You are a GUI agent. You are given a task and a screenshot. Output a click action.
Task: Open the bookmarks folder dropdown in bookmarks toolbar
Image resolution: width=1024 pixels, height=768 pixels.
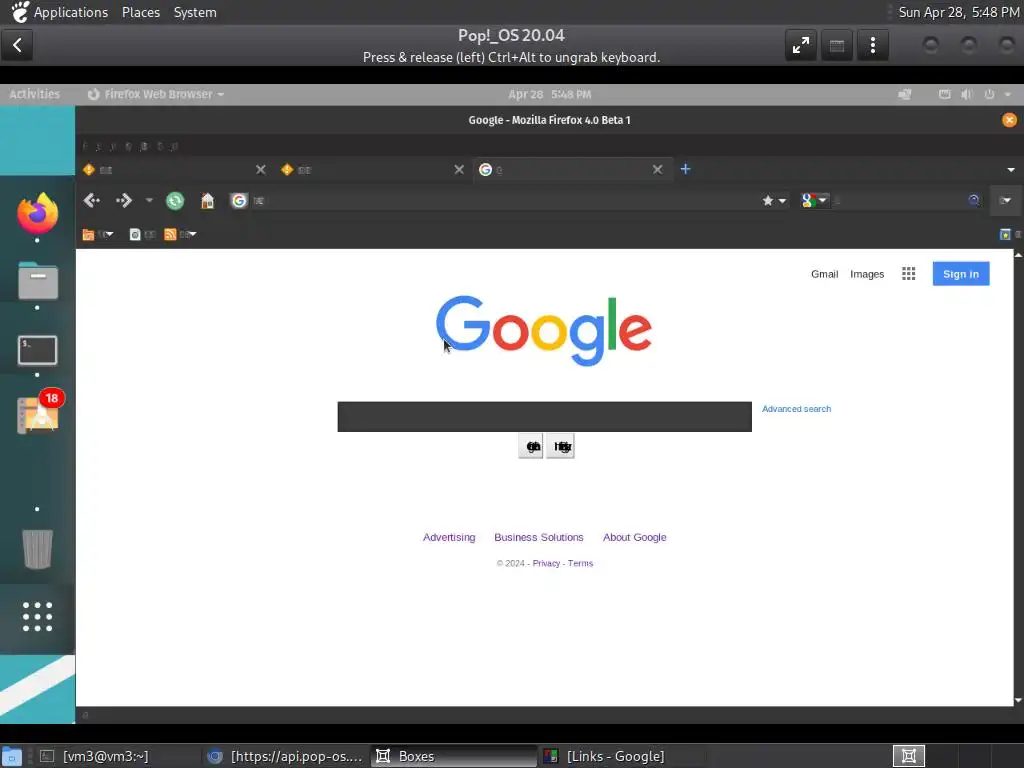[97, 234]
